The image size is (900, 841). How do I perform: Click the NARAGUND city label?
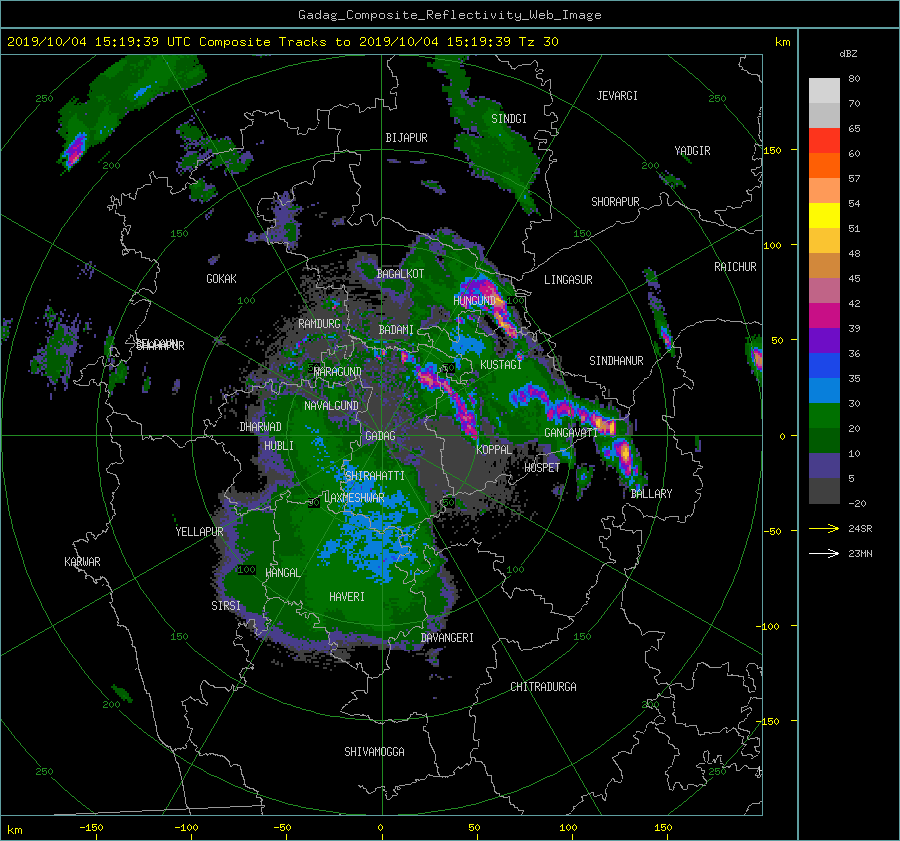(x=338, y=372)
